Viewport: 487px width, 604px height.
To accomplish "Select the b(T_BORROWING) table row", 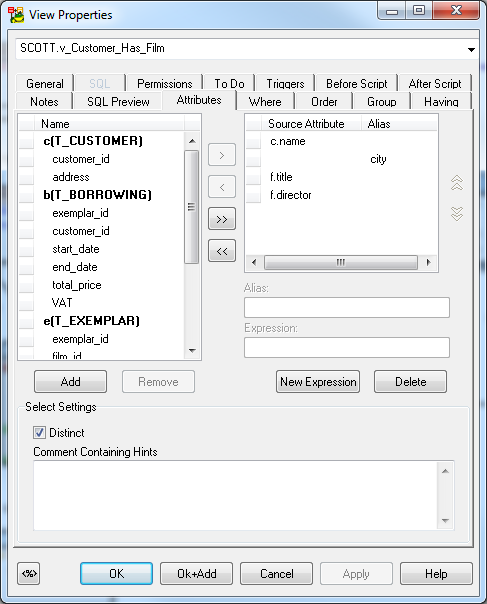I will (x=102, y=195).
